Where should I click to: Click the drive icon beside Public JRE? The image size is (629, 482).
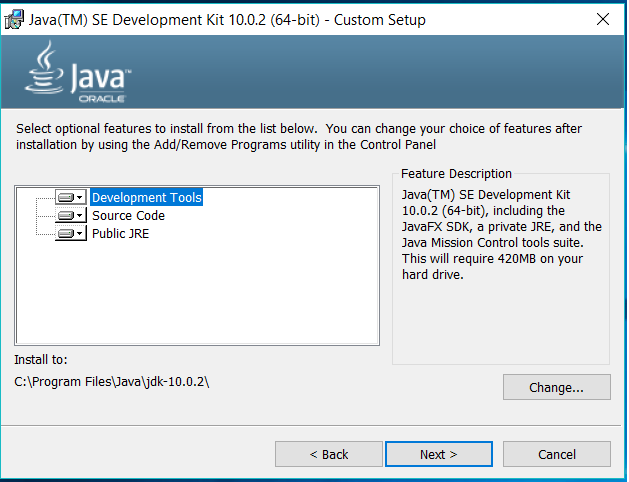pyautogui.click(x=66, y=233)
